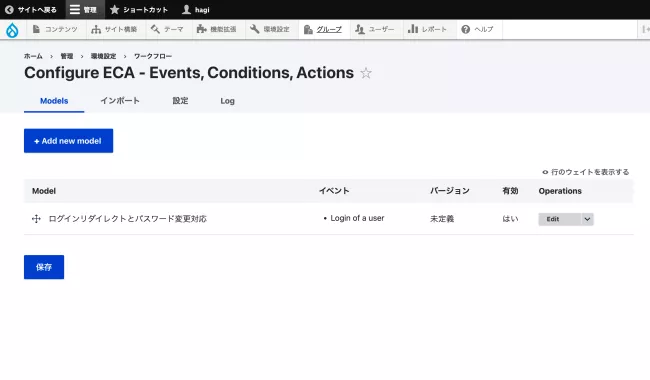Add page to shortcuts with star icon
Viewport: 650px width, 380px height.
[366, 73]
